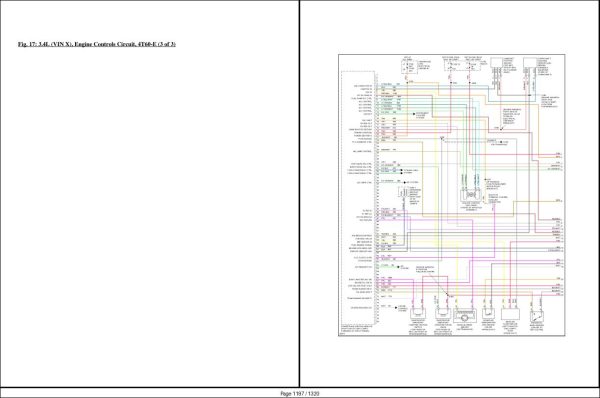The width and height of the screenshot is (600, 398).
Task: Click the blank area below the Fig. 17 title
Action: (149, 214)
